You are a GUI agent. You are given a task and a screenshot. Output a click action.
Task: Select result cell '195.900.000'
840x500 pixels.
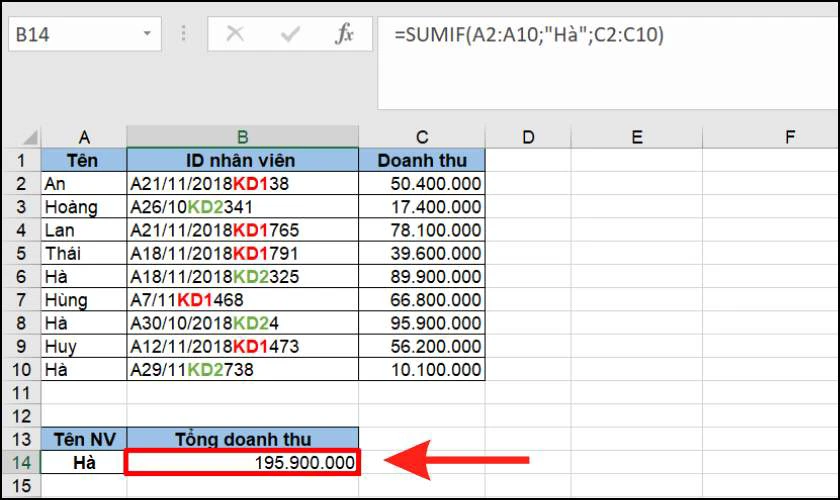tap(243, 462)
